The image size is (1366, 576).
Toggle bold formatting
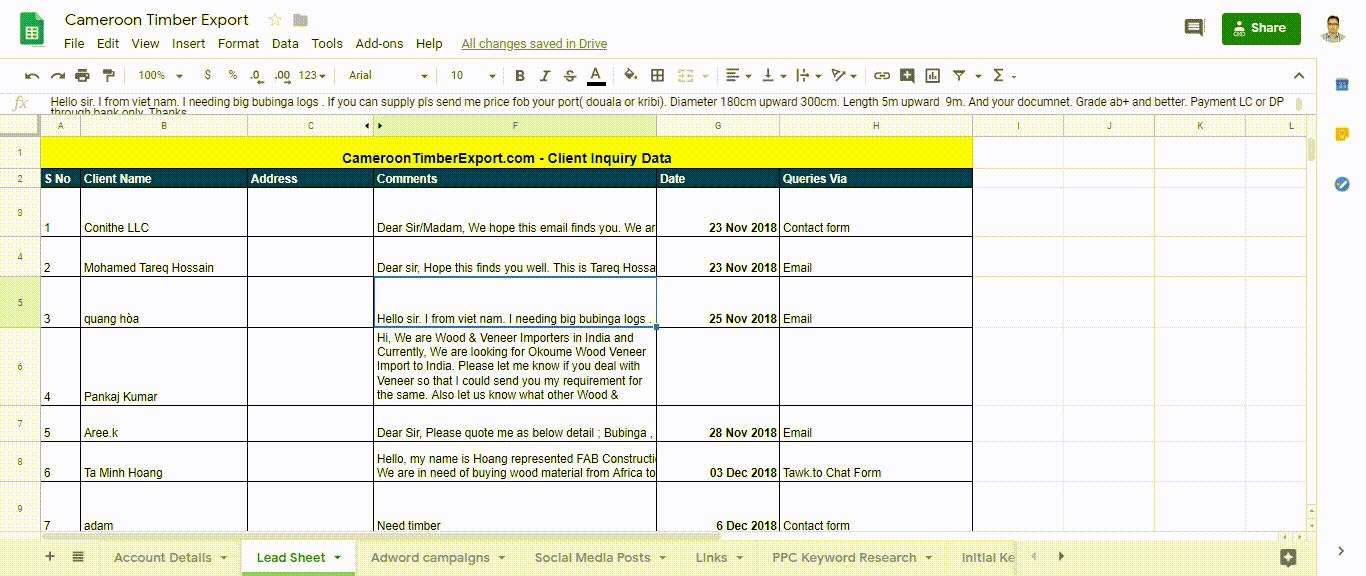(x=519, y=75)
